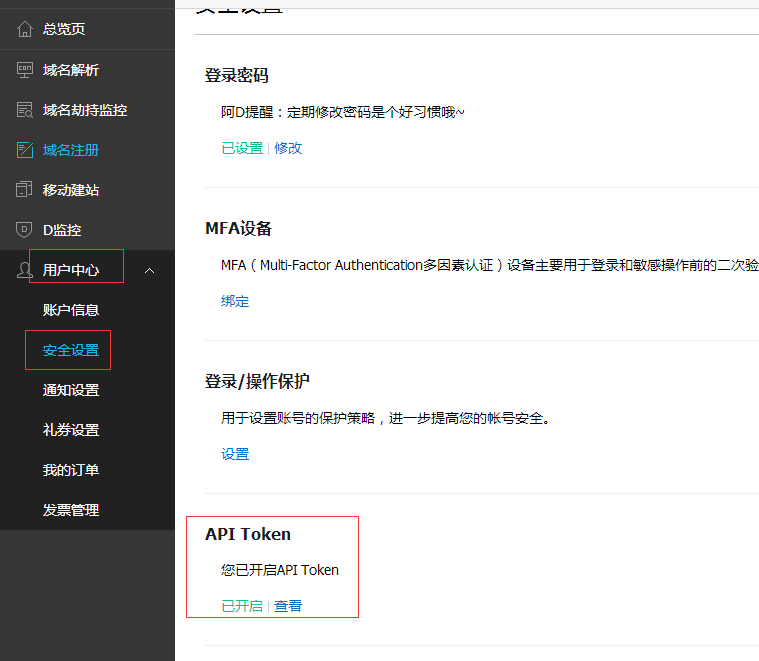Click the site-builder icon beside 移动建站

coord(25,190)
